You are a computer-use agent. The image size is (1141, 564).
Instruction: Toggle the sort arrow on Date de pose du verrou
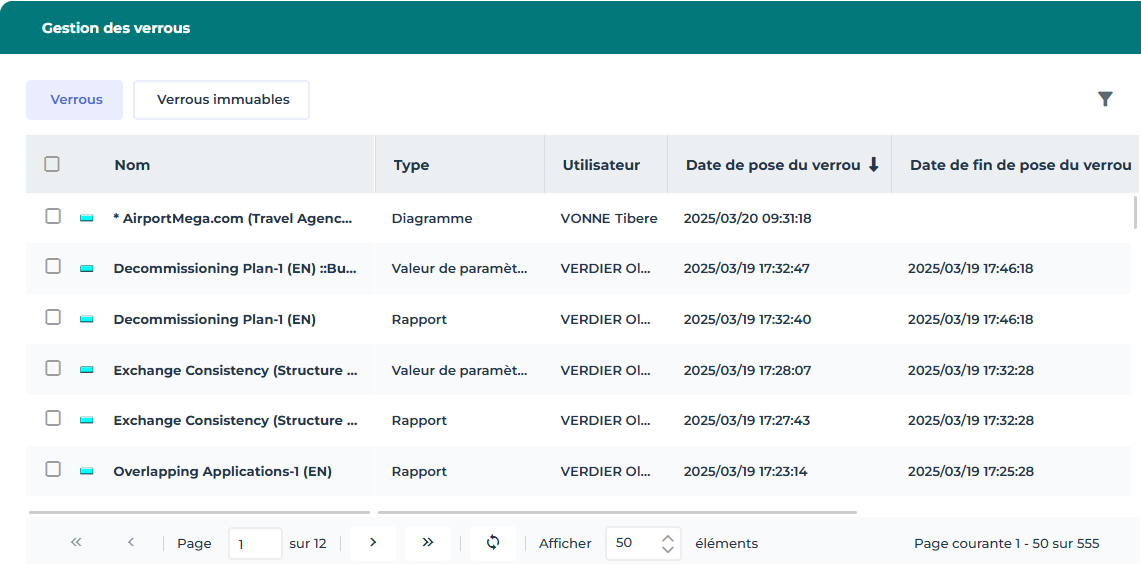point(873,165)
